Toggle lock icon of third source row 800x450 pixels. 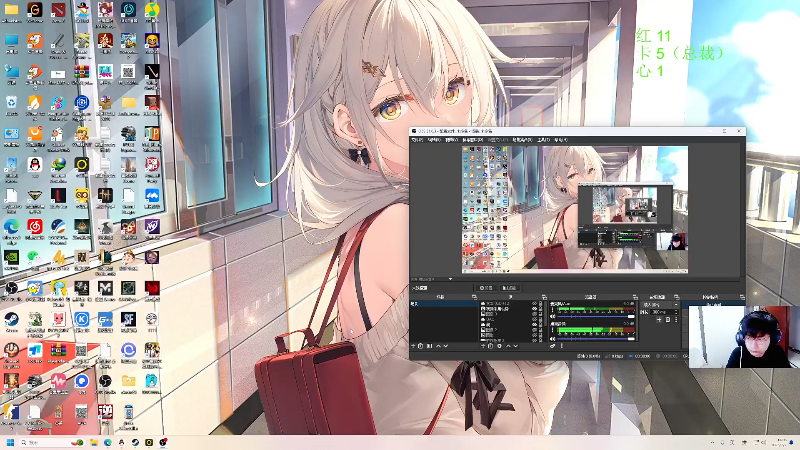(x=541, y=314)
